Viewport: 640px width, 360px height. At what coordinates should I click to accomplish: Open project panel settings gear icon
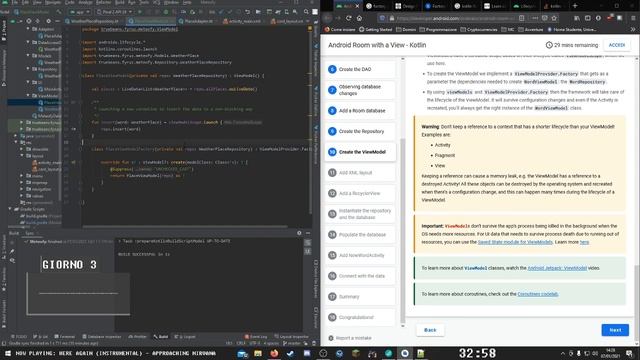coord(49,21)
